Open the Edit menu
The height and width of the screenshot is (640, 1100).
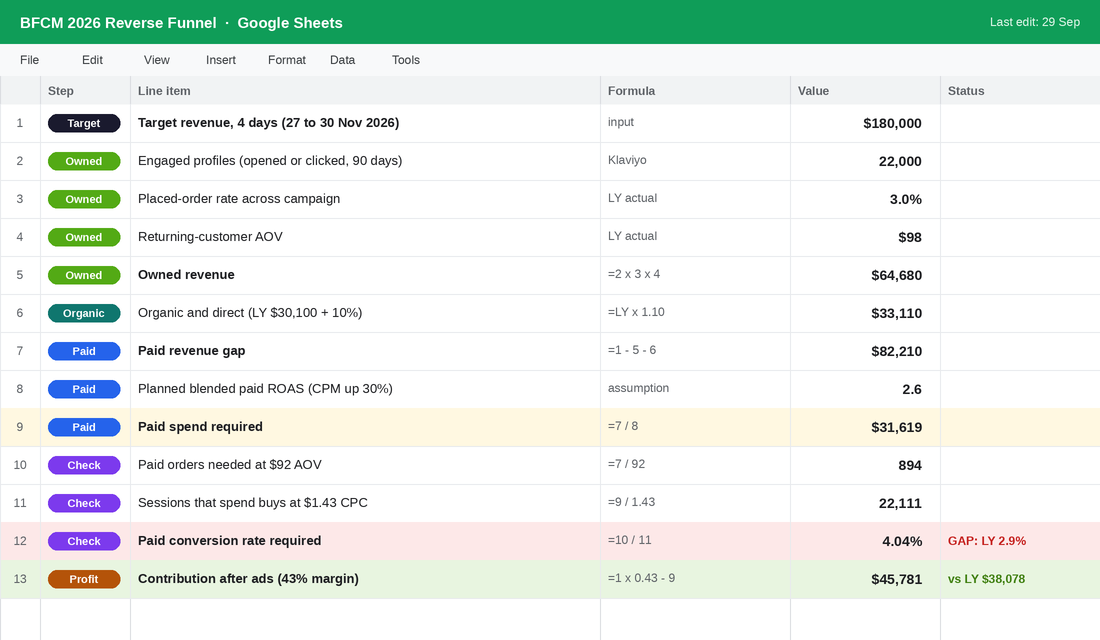coord(92,60)
